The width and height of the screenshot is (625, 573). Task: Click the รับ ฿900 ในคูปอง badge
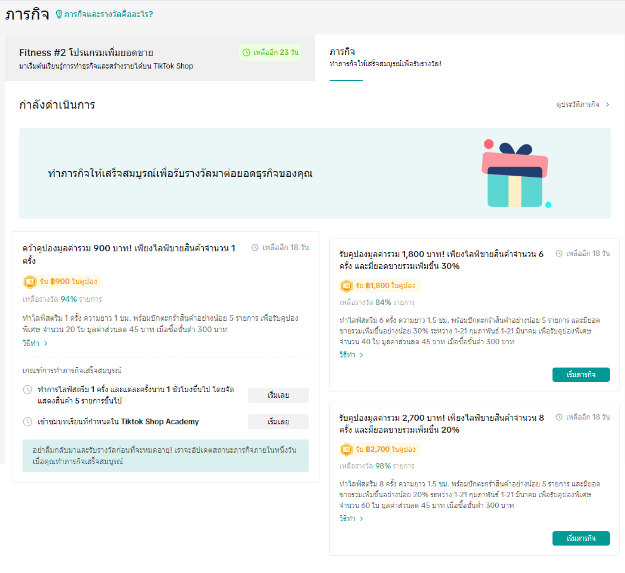tap(63, 282)
